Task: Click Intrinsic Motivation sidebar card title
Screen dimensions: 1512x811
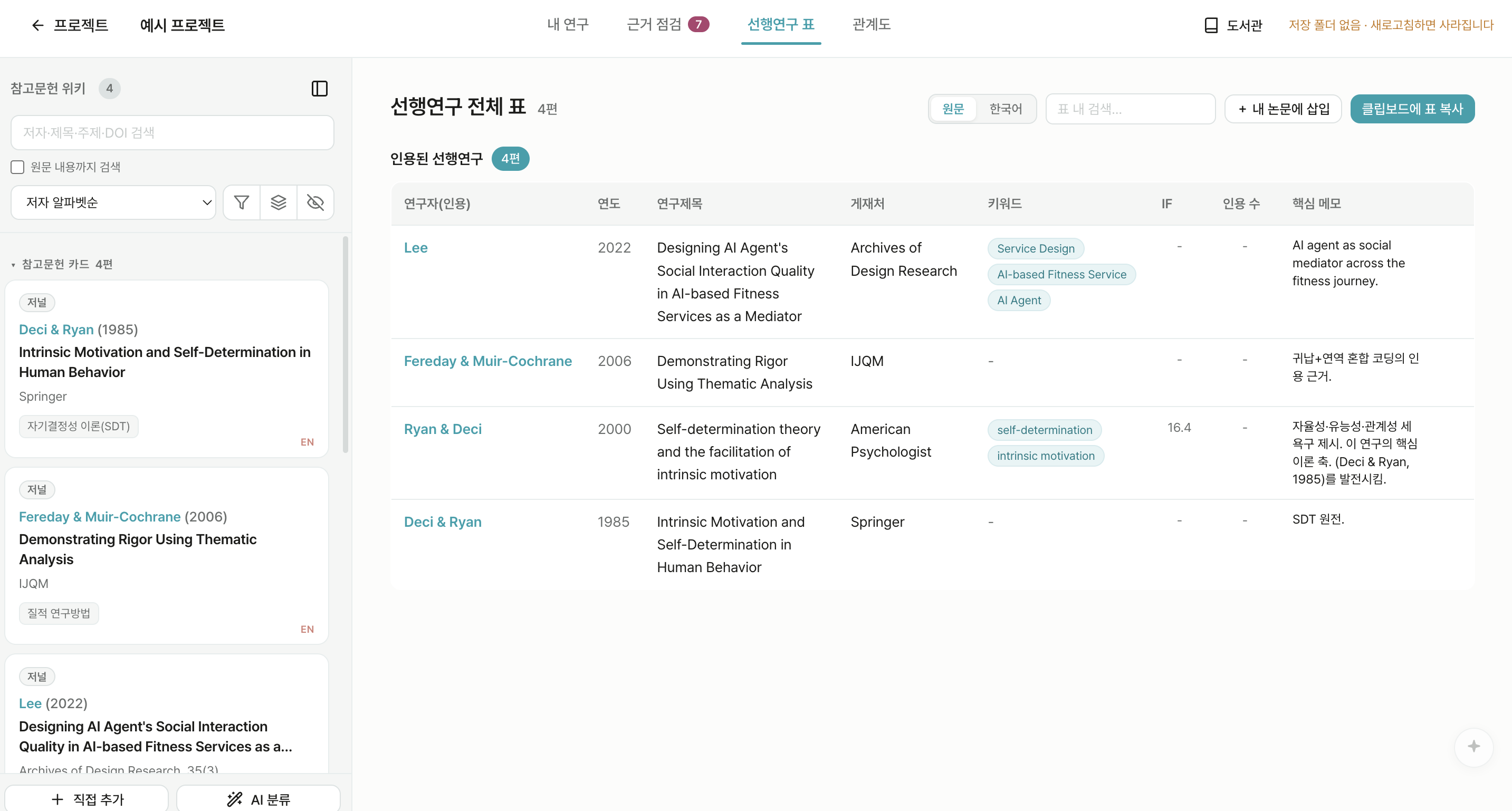Action: (x=165, y=362)
